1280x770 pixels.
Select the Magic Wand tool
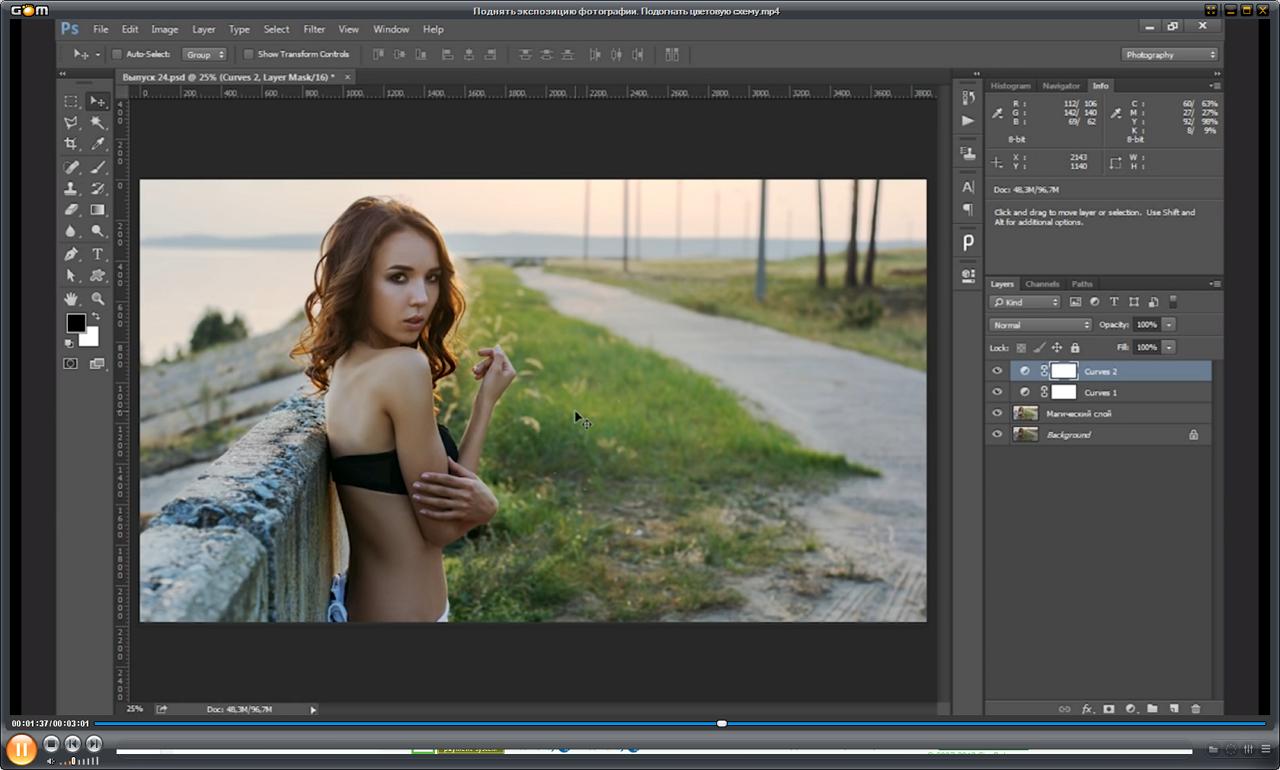(98, 123)
